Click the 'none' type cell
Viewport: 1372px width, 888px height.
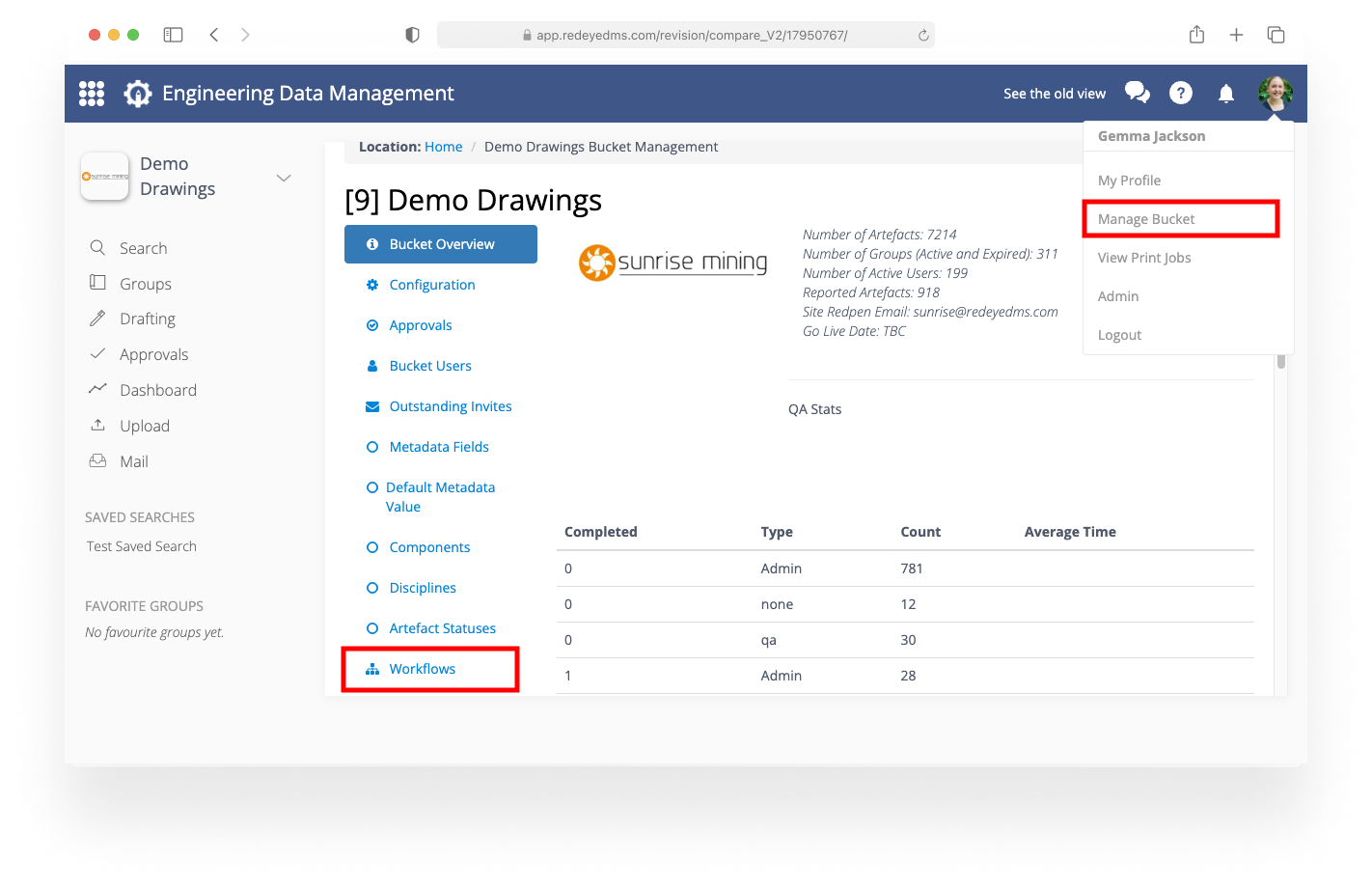(777, 604)
